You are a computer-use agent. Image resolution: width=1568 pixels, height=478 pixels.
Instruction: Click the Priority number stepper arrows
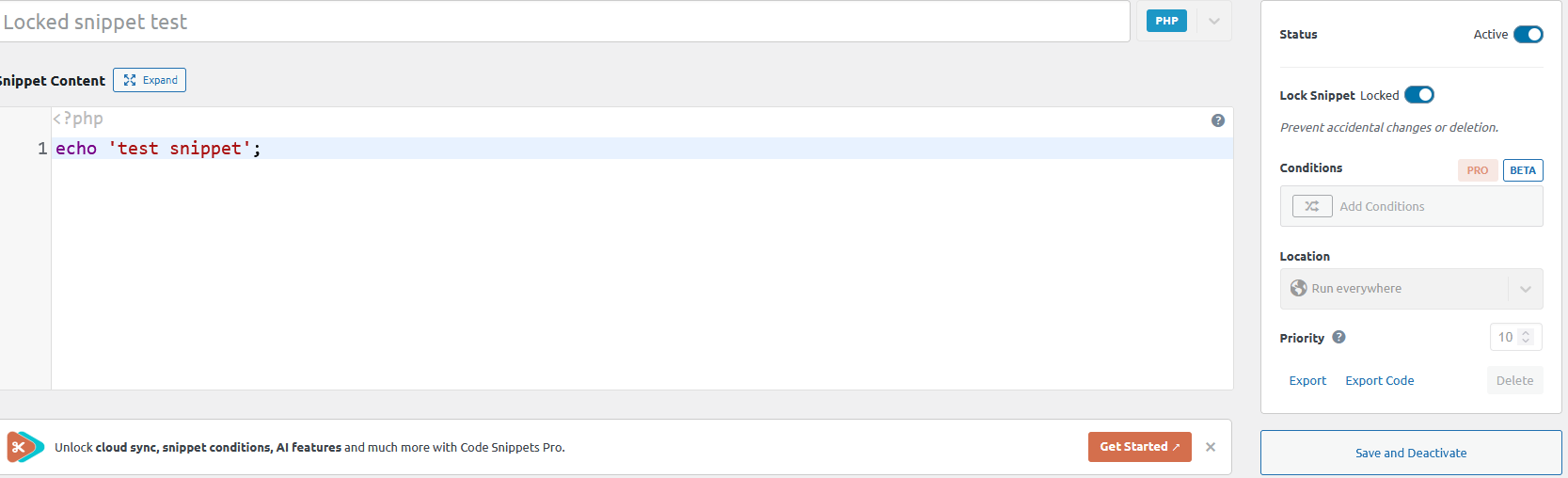coord(1526,337)
